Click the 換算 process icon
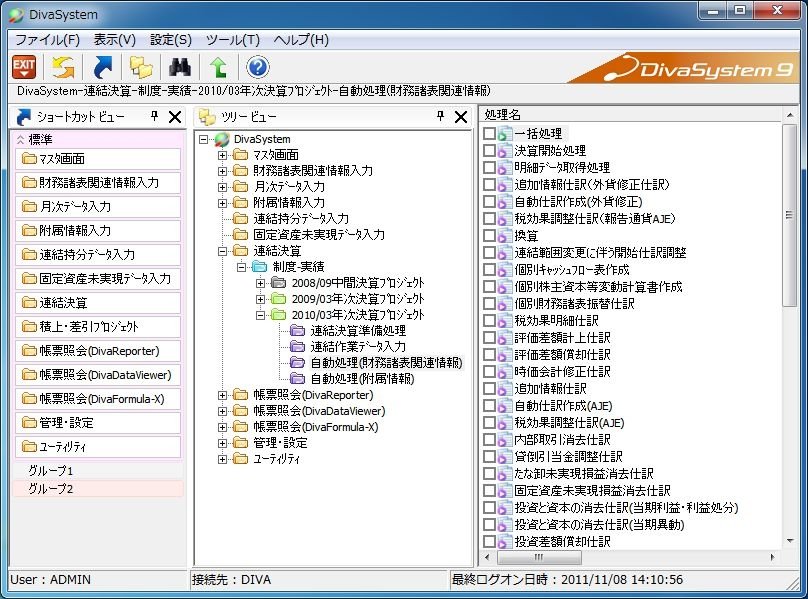The height and width of the screenshot is (599, 808). (x=504, y=236)
